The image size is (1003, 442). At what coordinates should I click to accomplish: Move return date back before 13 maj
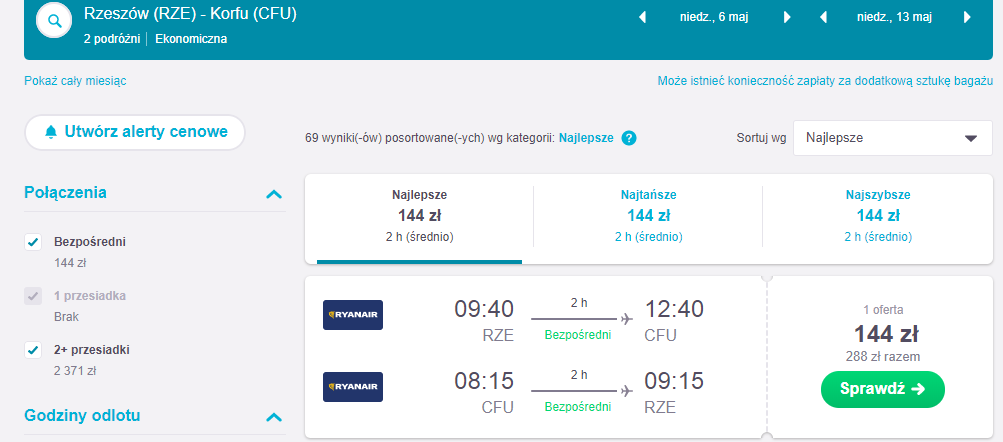pos(824,17)
